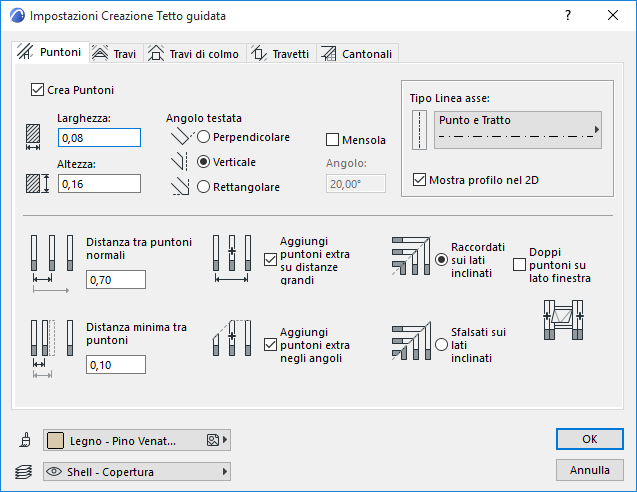Image resolution: width=637 pixels, height=492 pixels.
Task: Select the Perpendicolare angle radio option
Action: pyautogui.click(x=204, y=137)
